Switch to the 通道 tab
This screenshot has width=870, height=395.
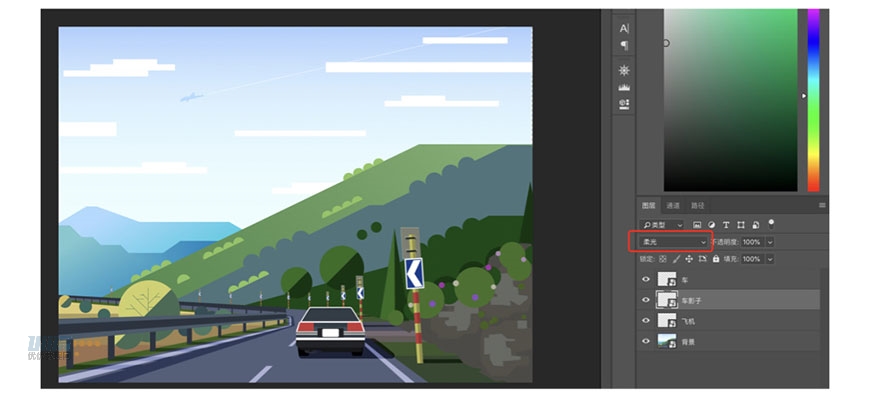(x=673, y=206)
